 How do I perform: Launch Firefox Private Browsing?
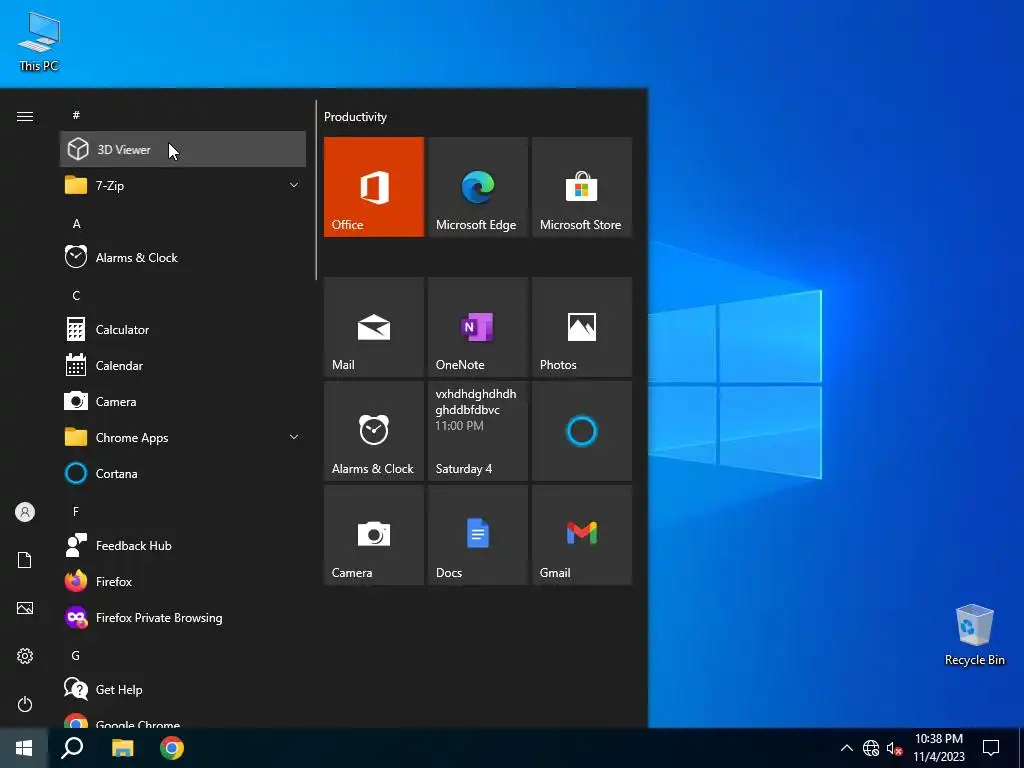(183, 617)
